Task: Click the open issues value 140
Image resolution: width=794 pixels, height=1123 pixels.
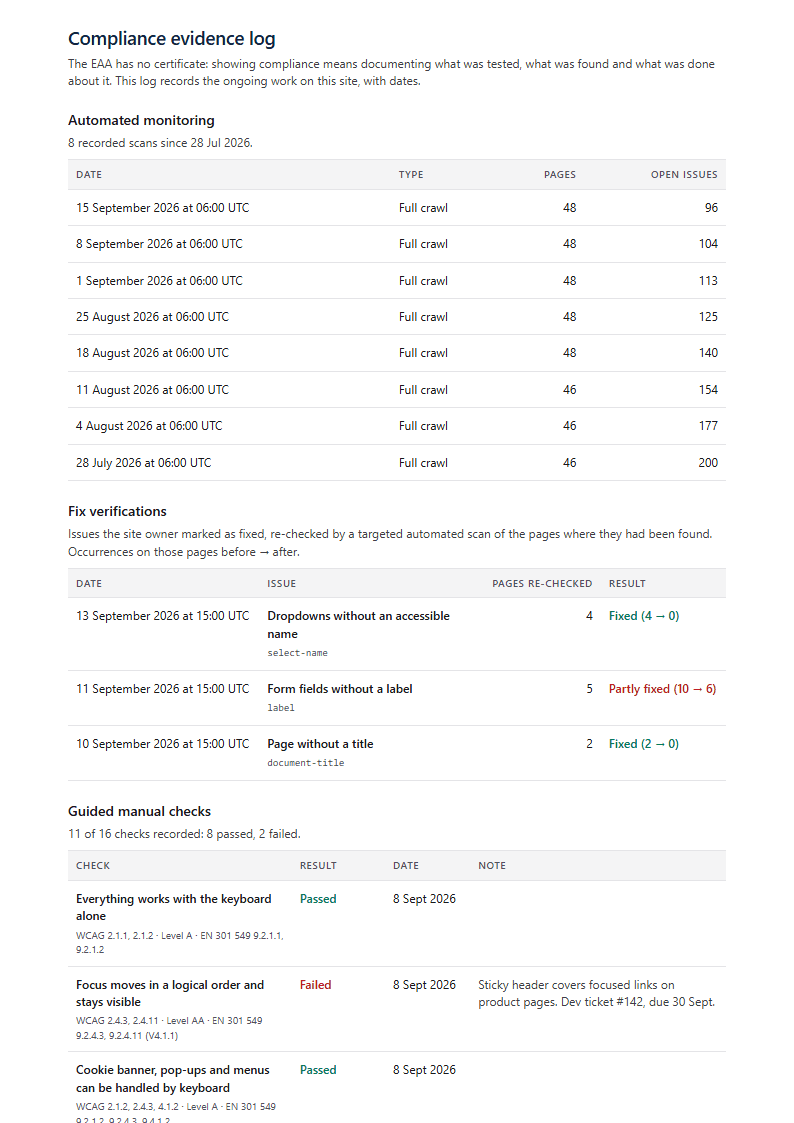Action: [708, 352]
